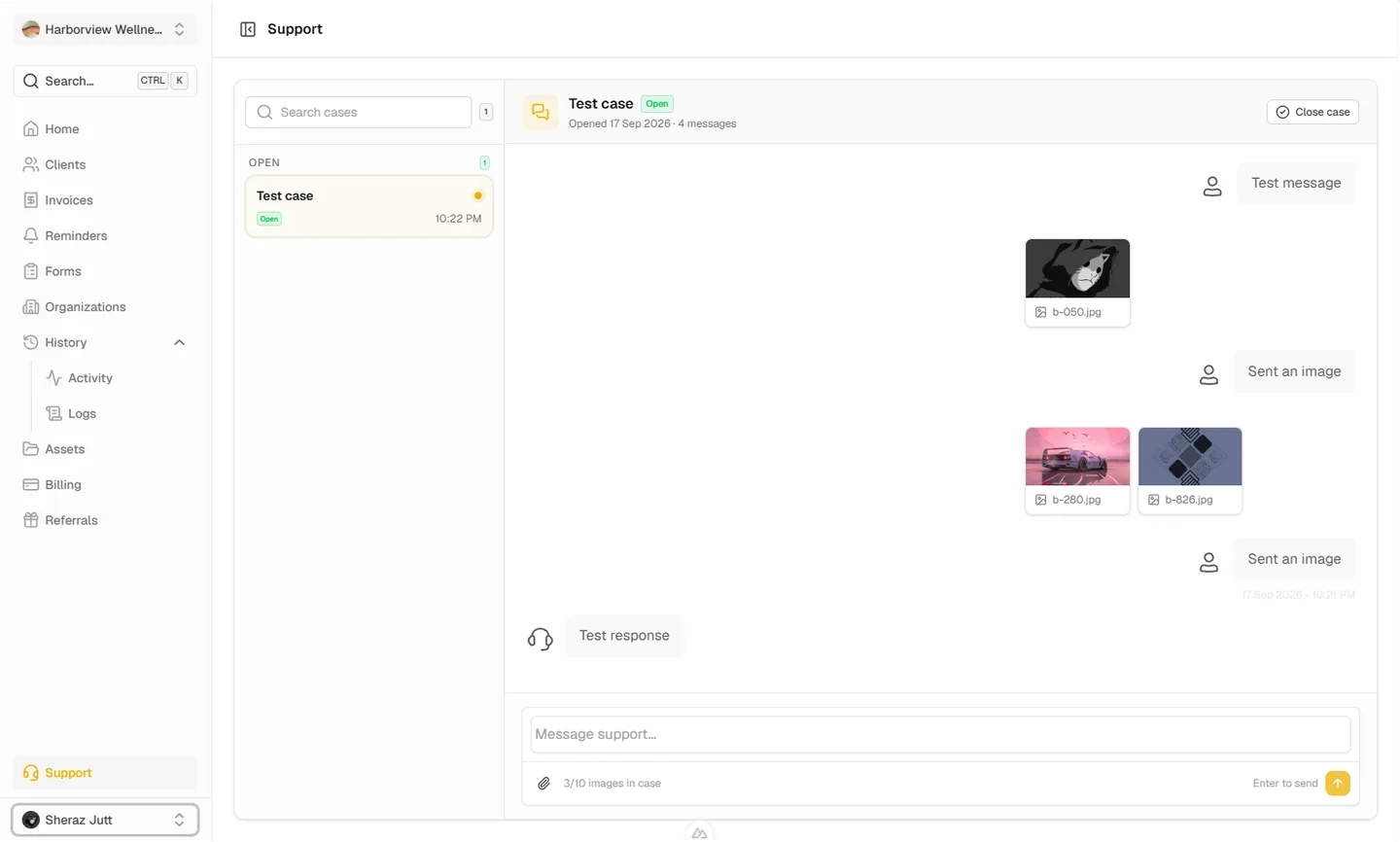This screenshot has height=842, width=1400.
Task: Open the Invoices page label
Action: tap(69, 200)
